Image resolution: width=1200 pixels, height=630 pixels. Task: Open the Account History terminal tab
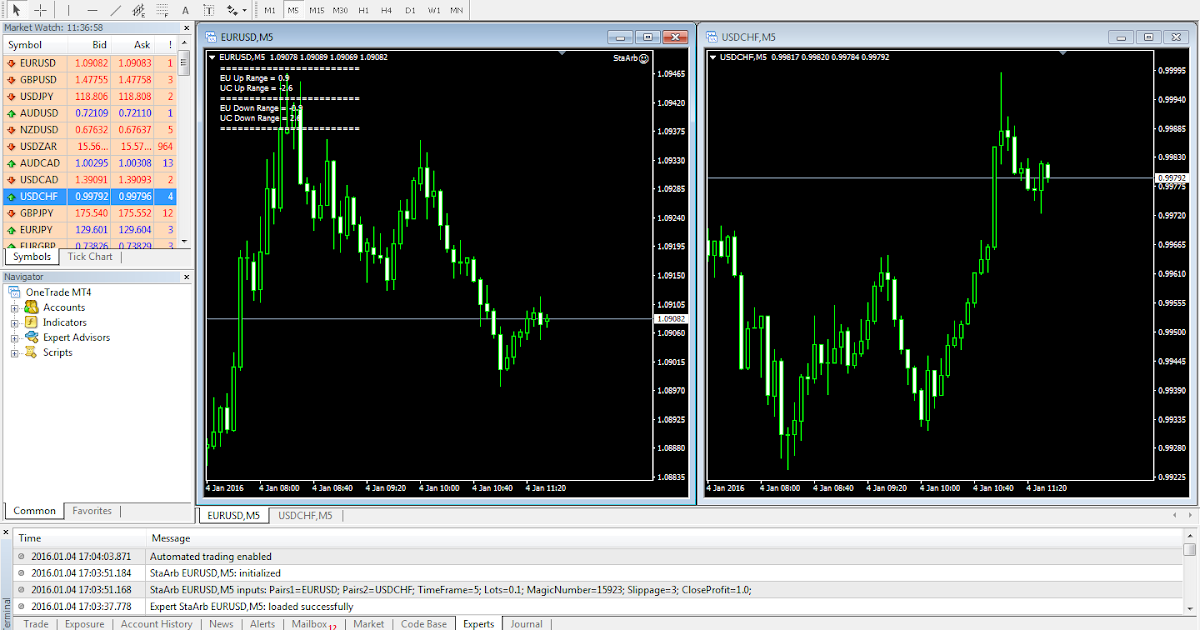pyautogui.click(x=157, y=624)
